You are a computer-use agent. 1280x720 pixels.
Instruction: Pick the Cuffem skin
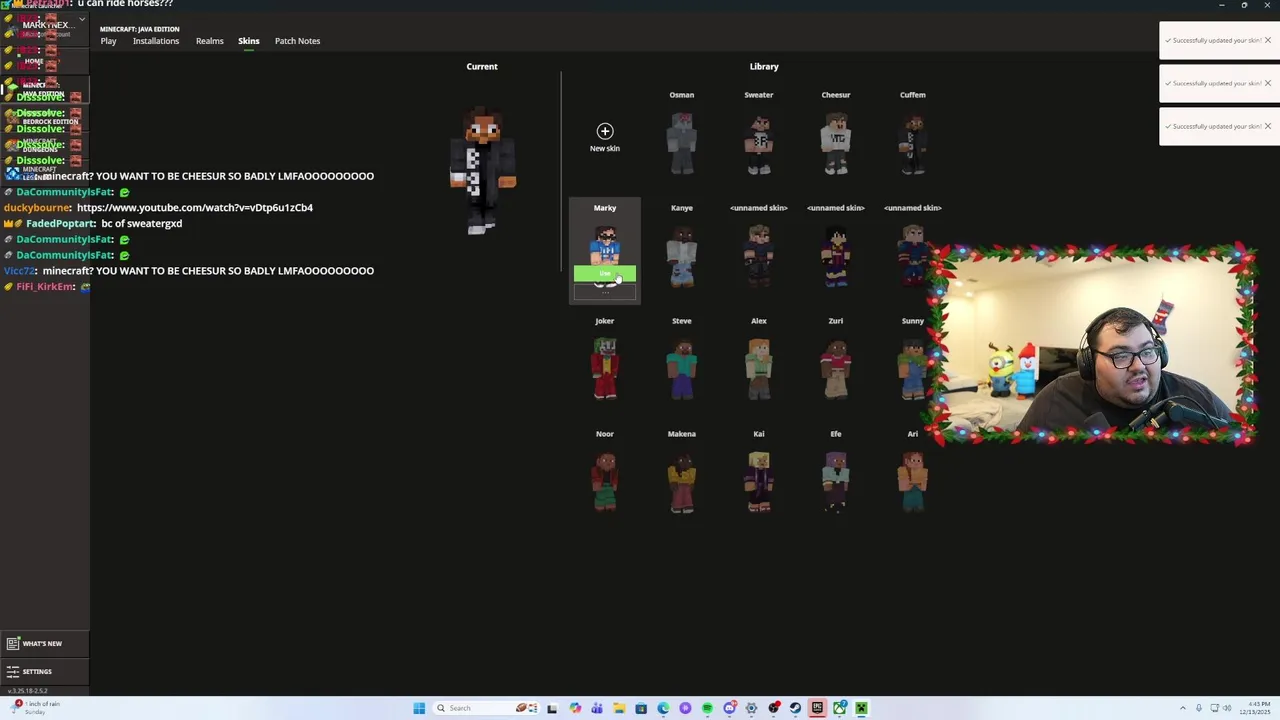coord(913,143)
